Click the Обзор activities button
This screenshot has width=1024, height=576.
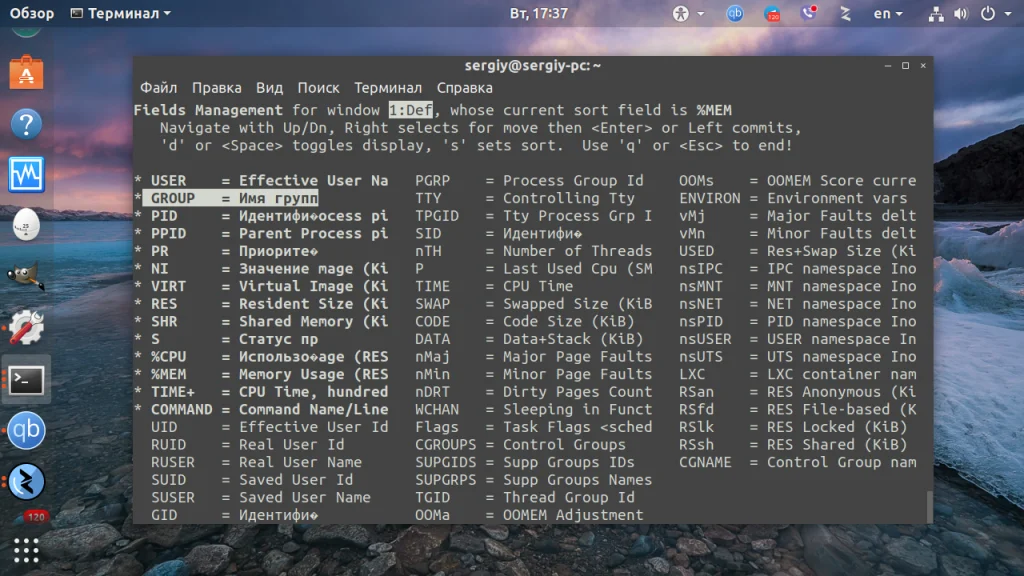click(x=31, y=13)
